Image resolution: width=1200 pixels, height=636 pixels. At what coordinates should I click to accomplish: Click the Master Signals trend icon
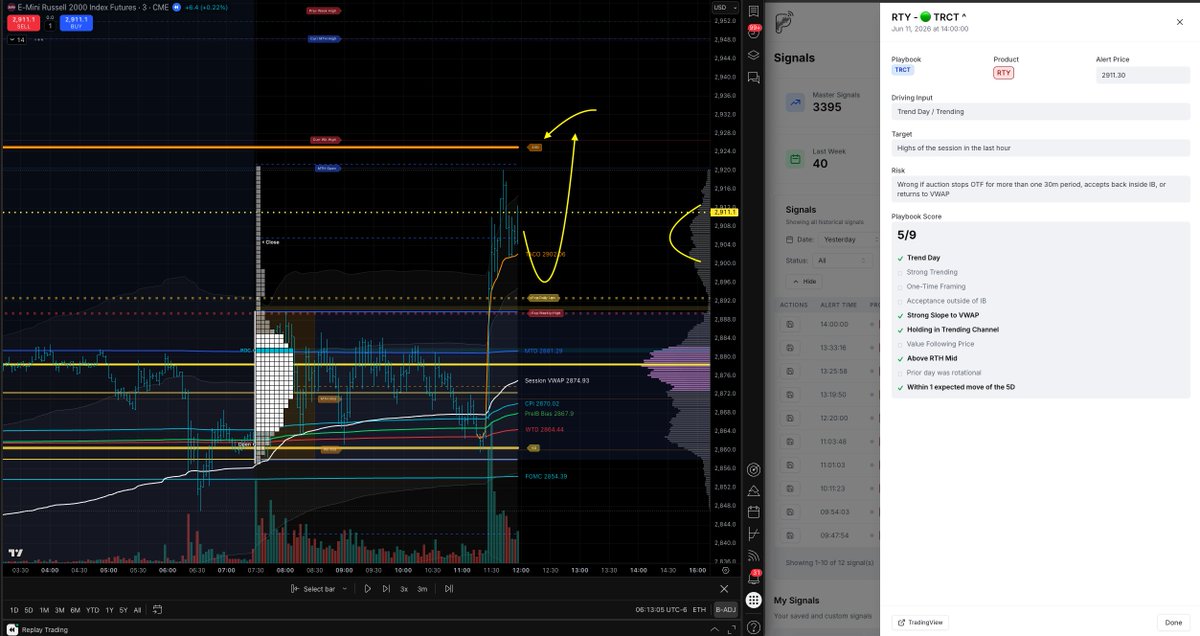[x=794, y=101]
